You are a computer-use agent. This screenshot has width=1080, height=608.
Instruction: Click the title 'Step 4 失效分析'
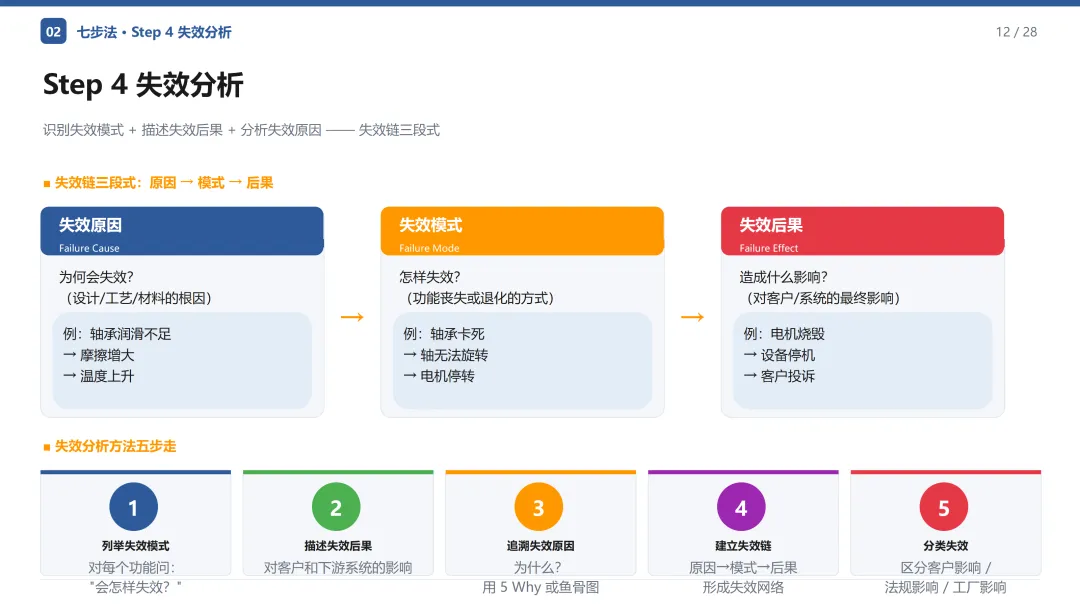click(x=143, y=85)
